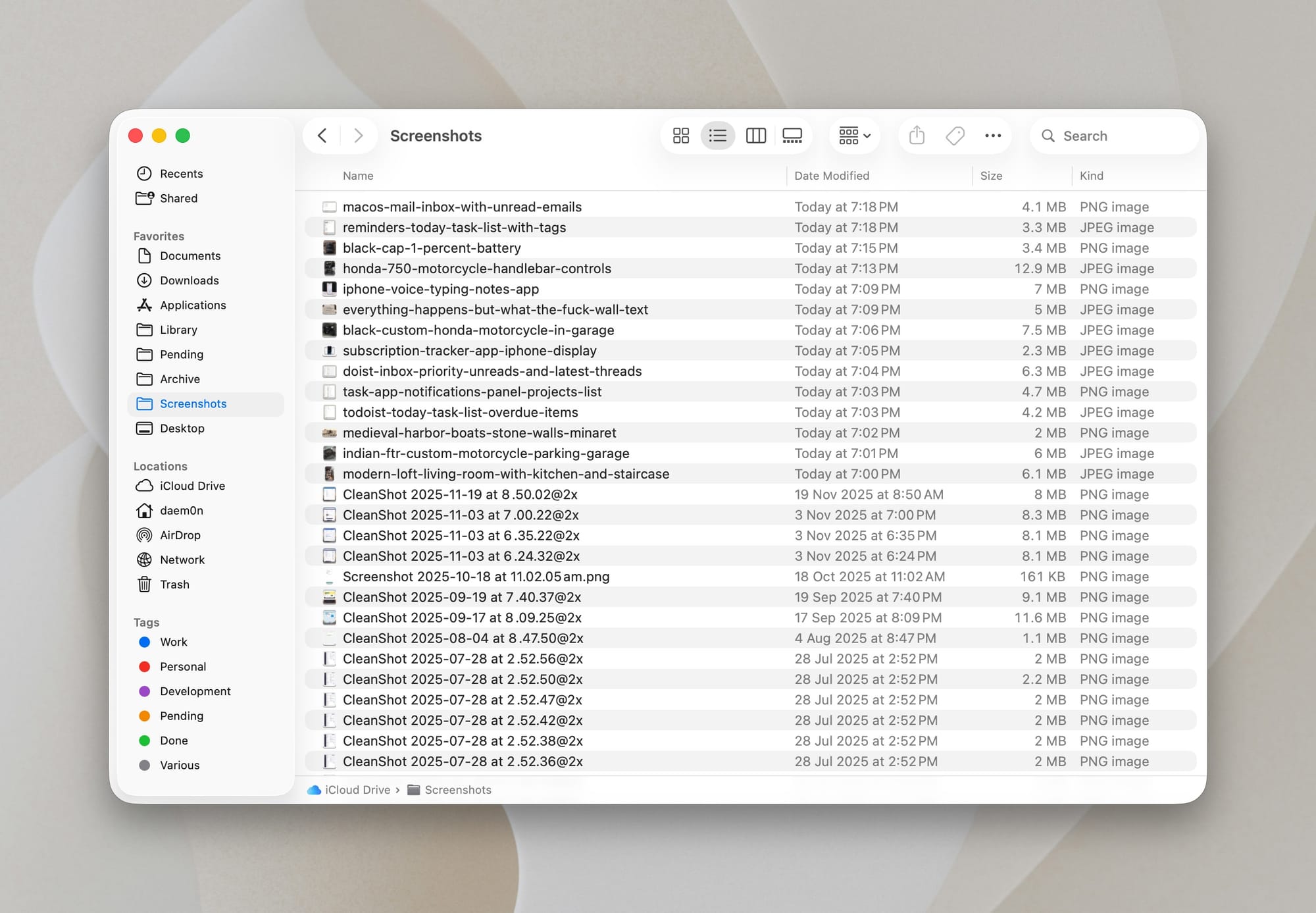Open the grouping options dropdown
Image resolution: width=1316 pixels, height=913 pixels.
(x=853, y=136)
